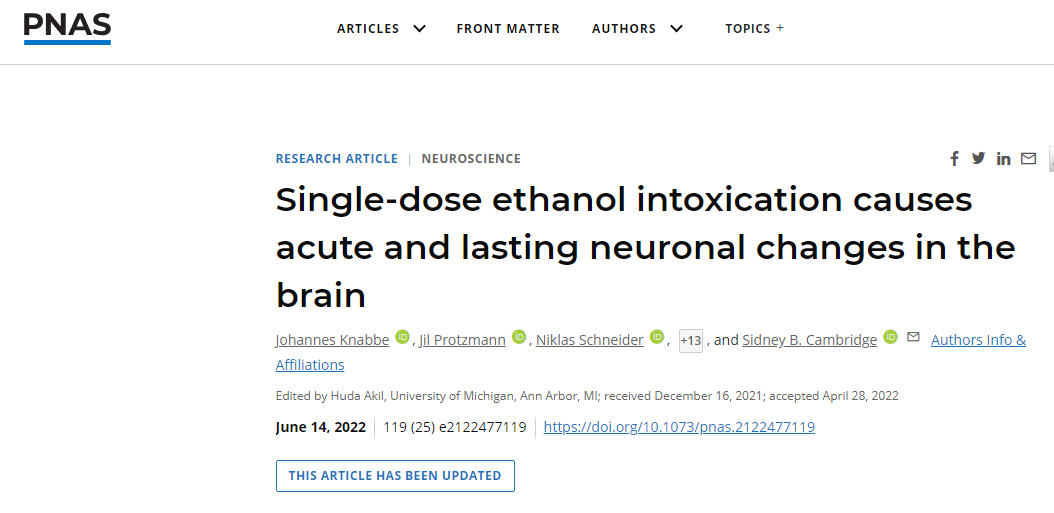Open Sidney B. Cambridge's ORCID icon
Image resolution: width=1054 pixels, height=513 pixels.
click(x=890, y=337)
